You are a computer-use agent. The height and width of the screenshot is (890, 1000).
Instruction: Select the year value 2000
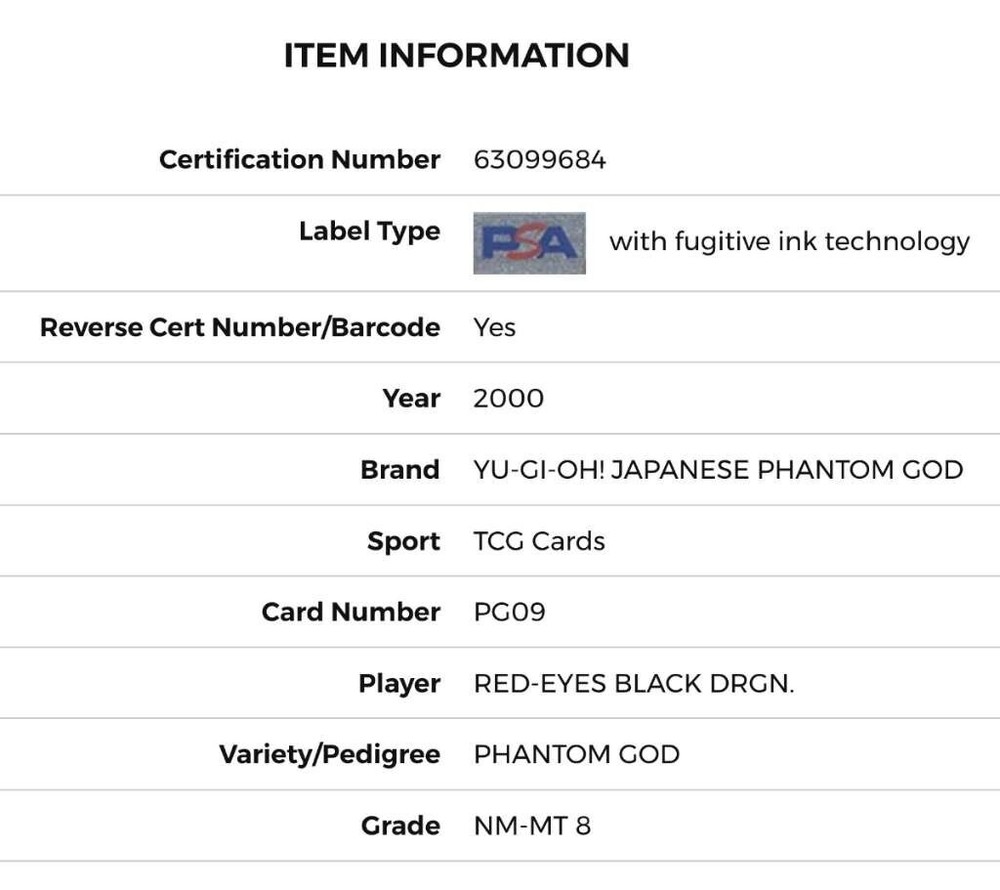508,398
